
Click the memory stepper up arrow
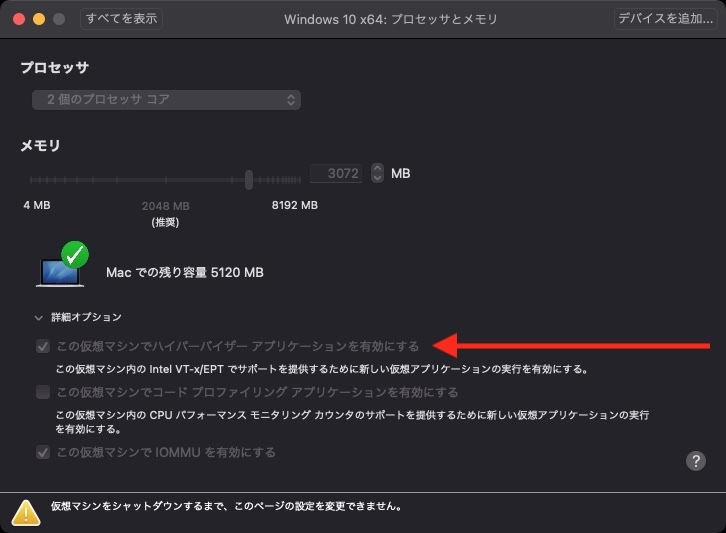pos(377,169)
